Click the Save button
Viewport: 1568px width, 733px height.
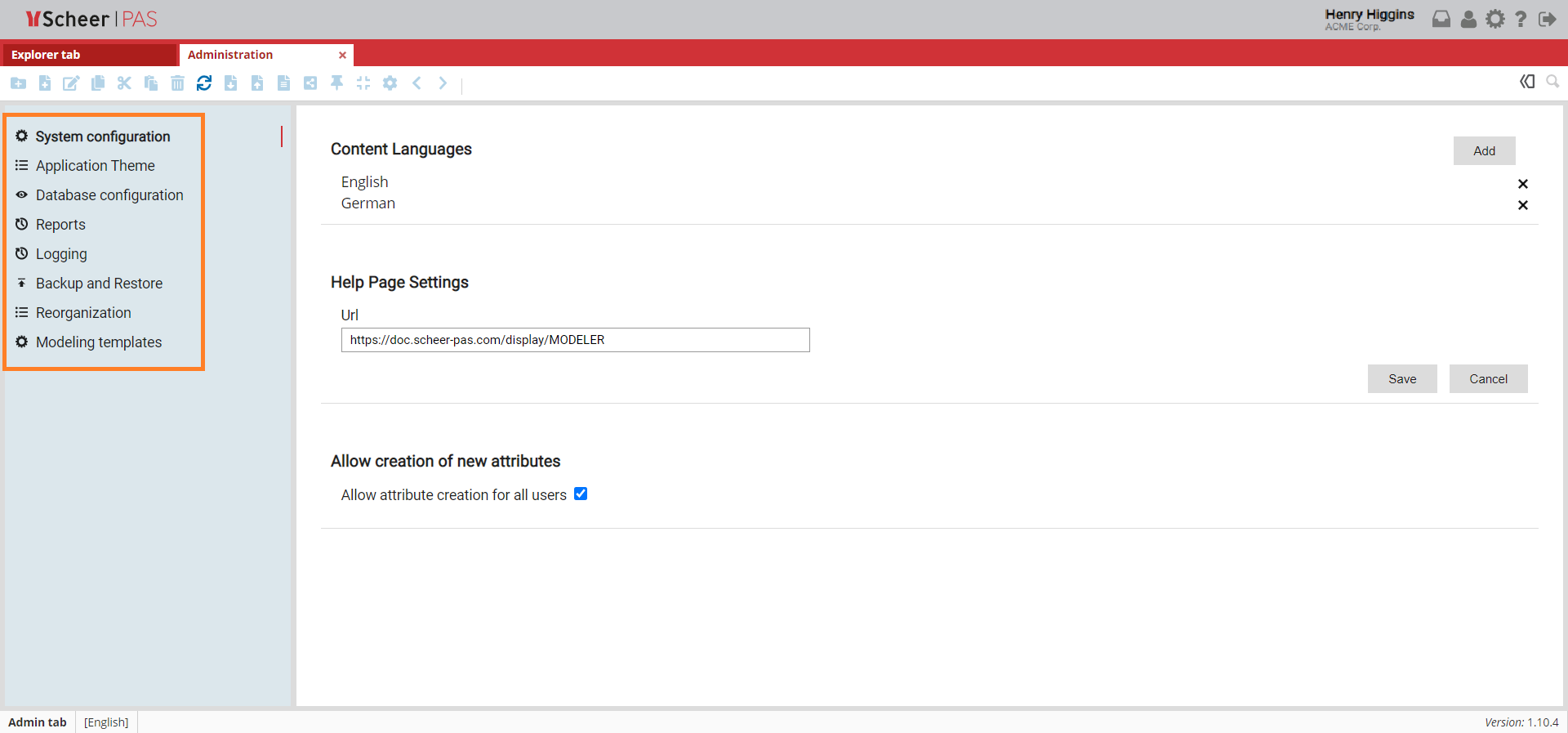(x=1402, y=378)
